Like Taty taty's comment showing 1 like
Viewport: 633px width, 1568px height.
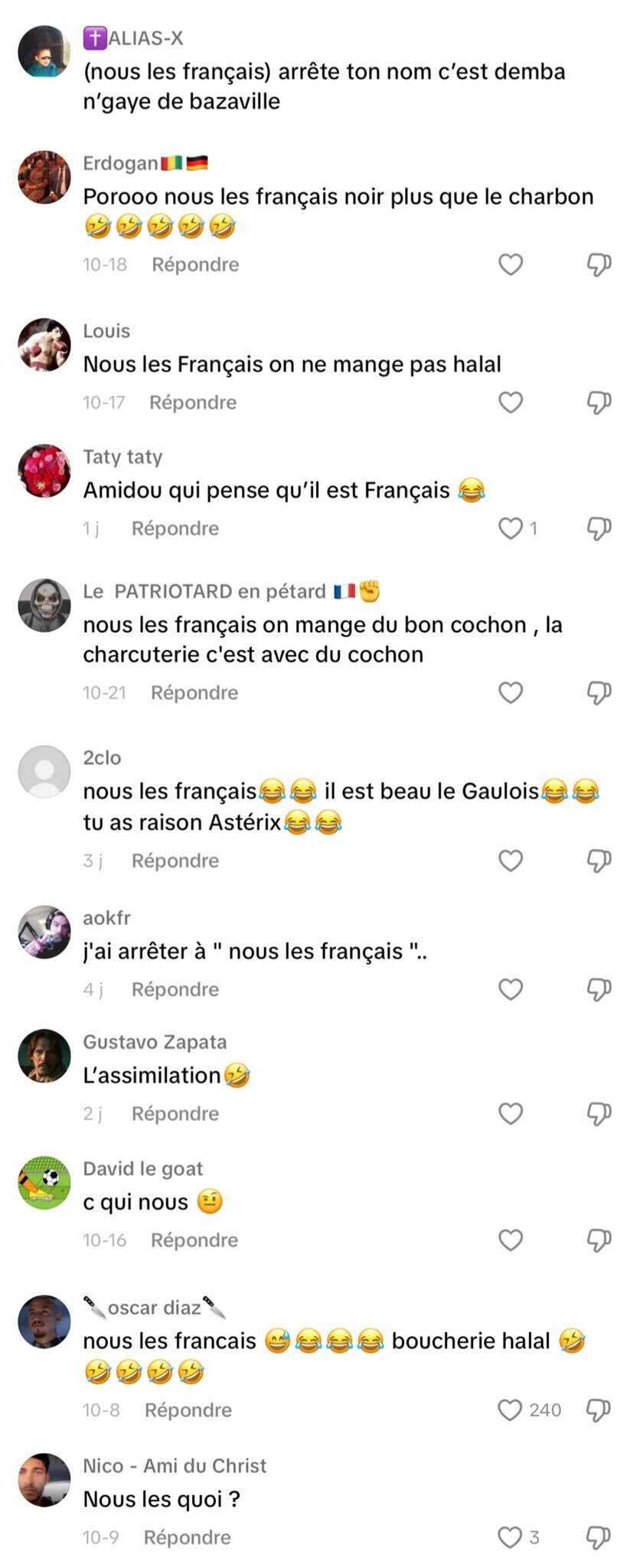click(511, 528)
